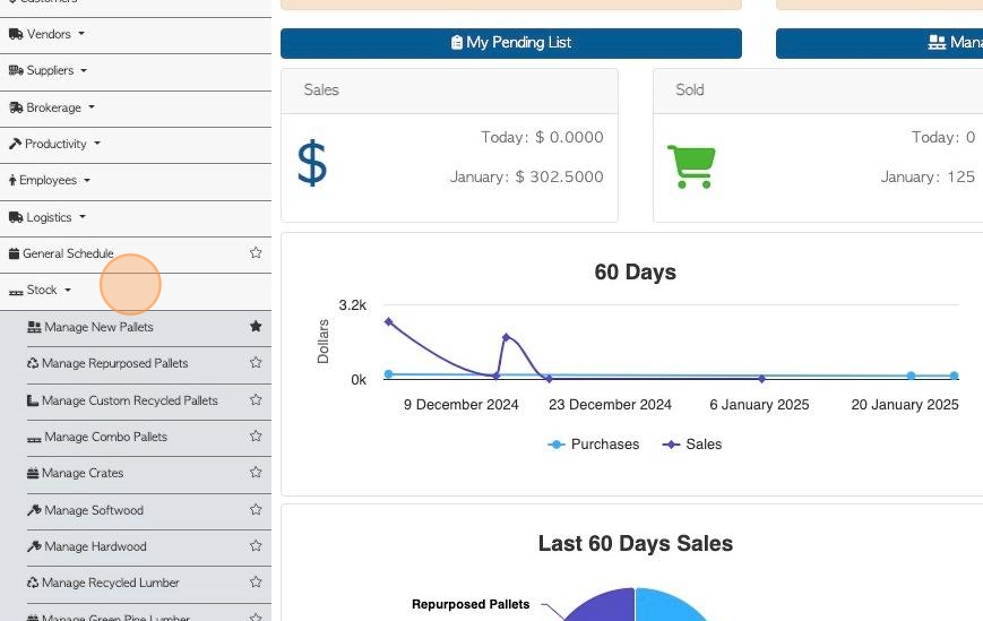The height and width of the screenshot is (621, 983).
Task: Expand the Brokerage dropdown caret
Action: tap(92, 107)
